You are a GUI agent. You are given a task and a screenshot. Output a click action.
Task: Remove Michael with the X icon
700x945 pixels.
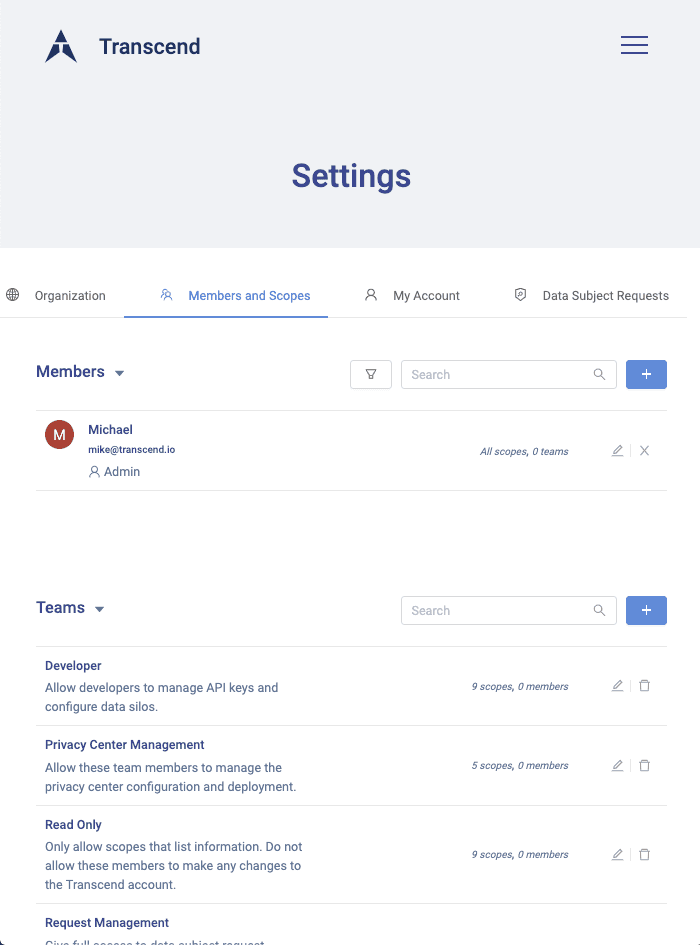tap(645, 451)
